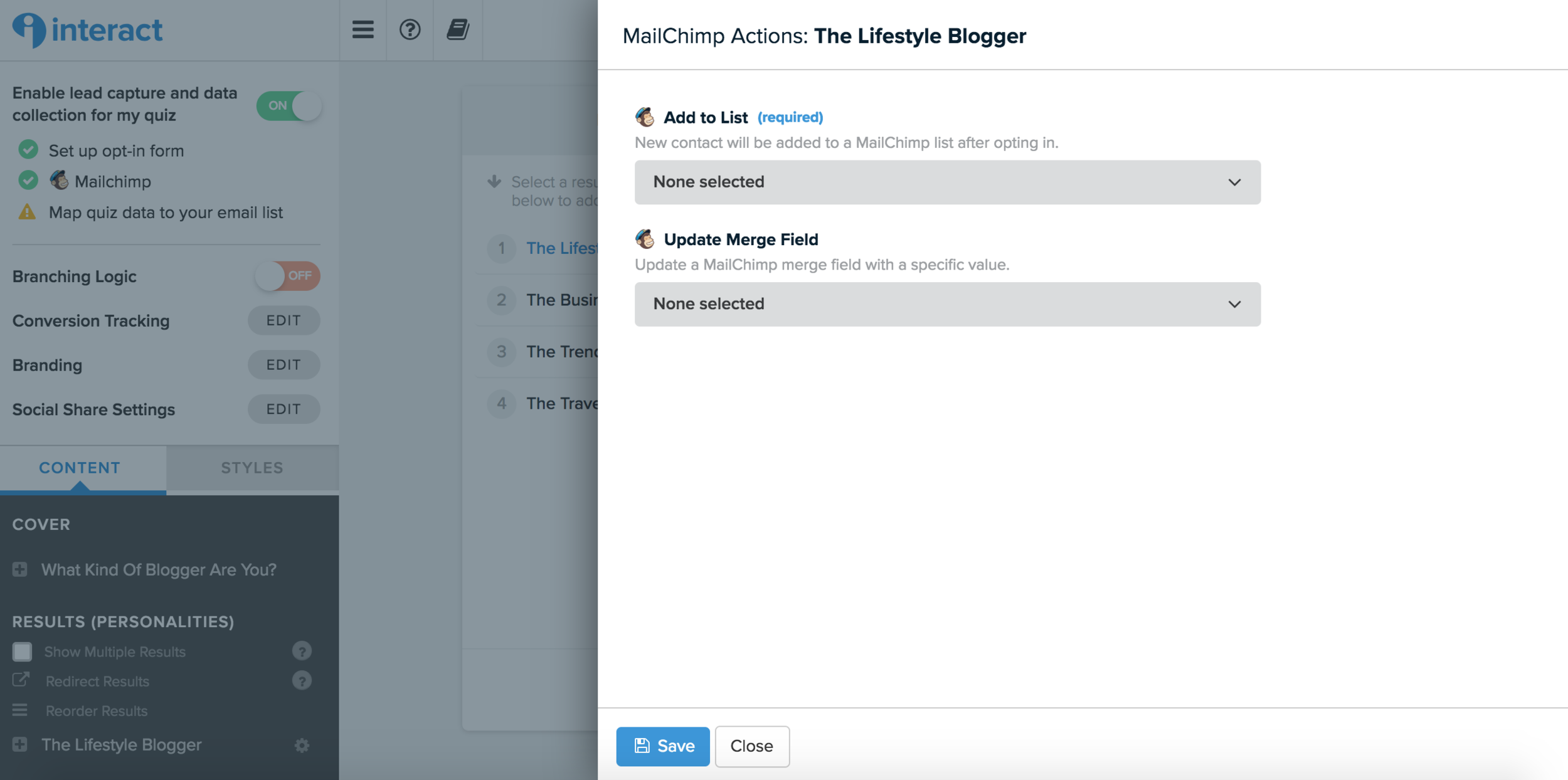Open the guide book icon

(458, 29)
